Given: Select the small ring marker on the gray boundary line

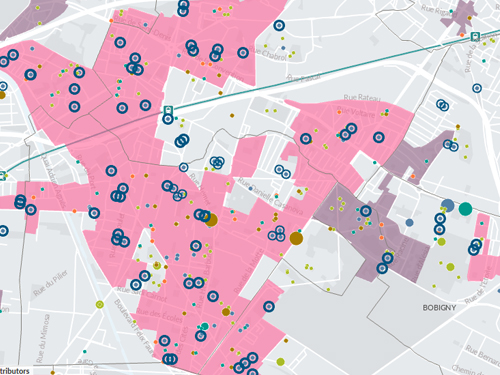Looking at the screenshot, I should 184,167.
